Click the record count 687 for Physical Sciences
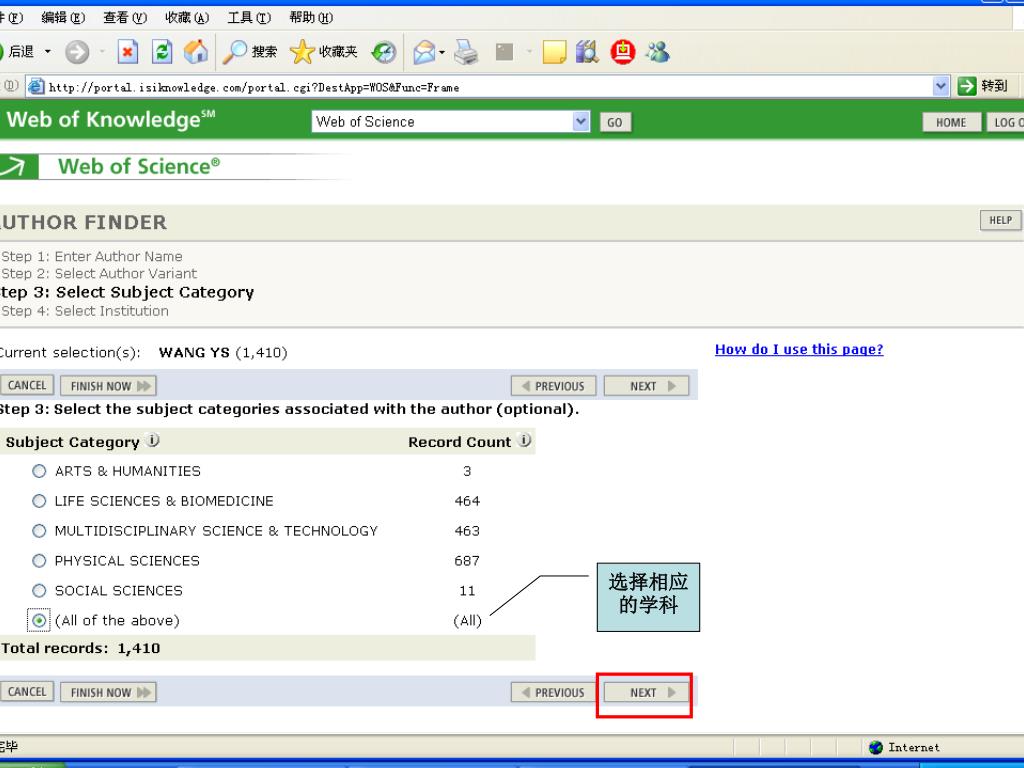This screenshot has width=1024, height=768. click(467, 561)
